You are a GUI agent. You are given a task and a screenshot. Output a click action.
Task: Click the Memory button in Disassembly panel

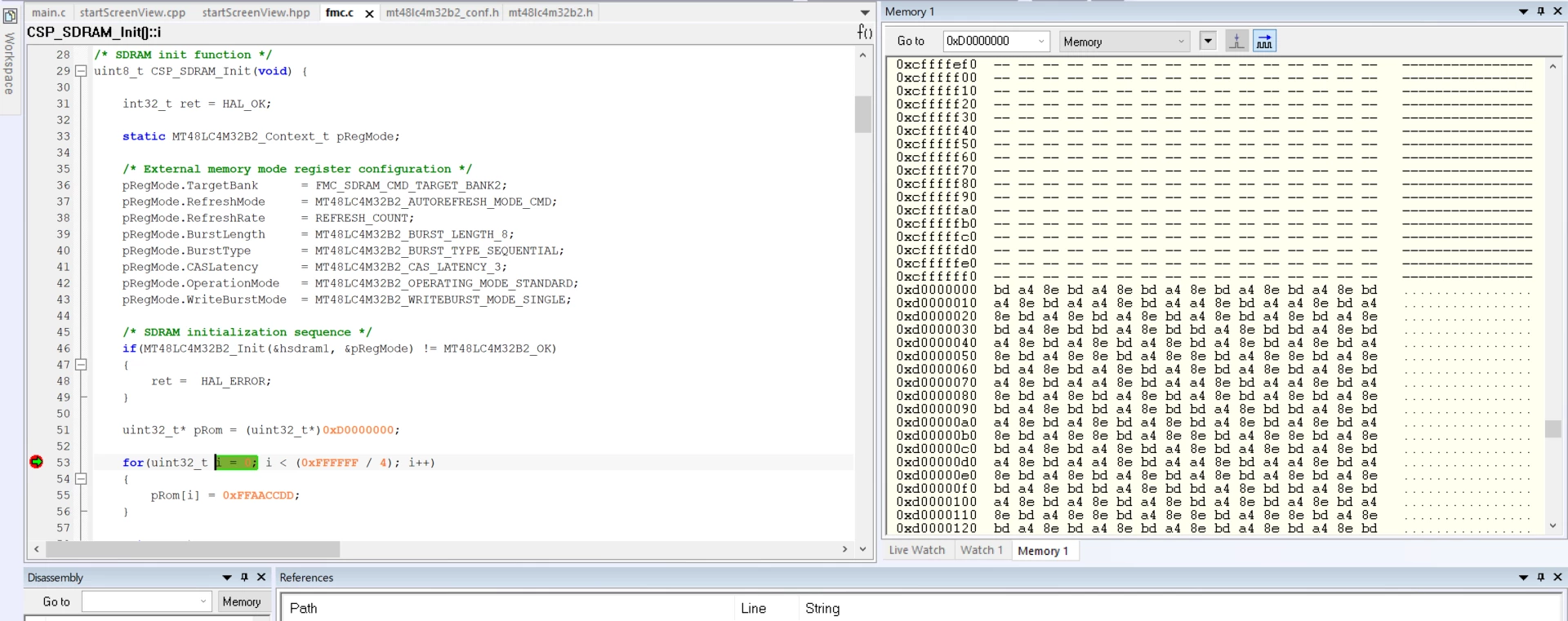coord(242,601)
